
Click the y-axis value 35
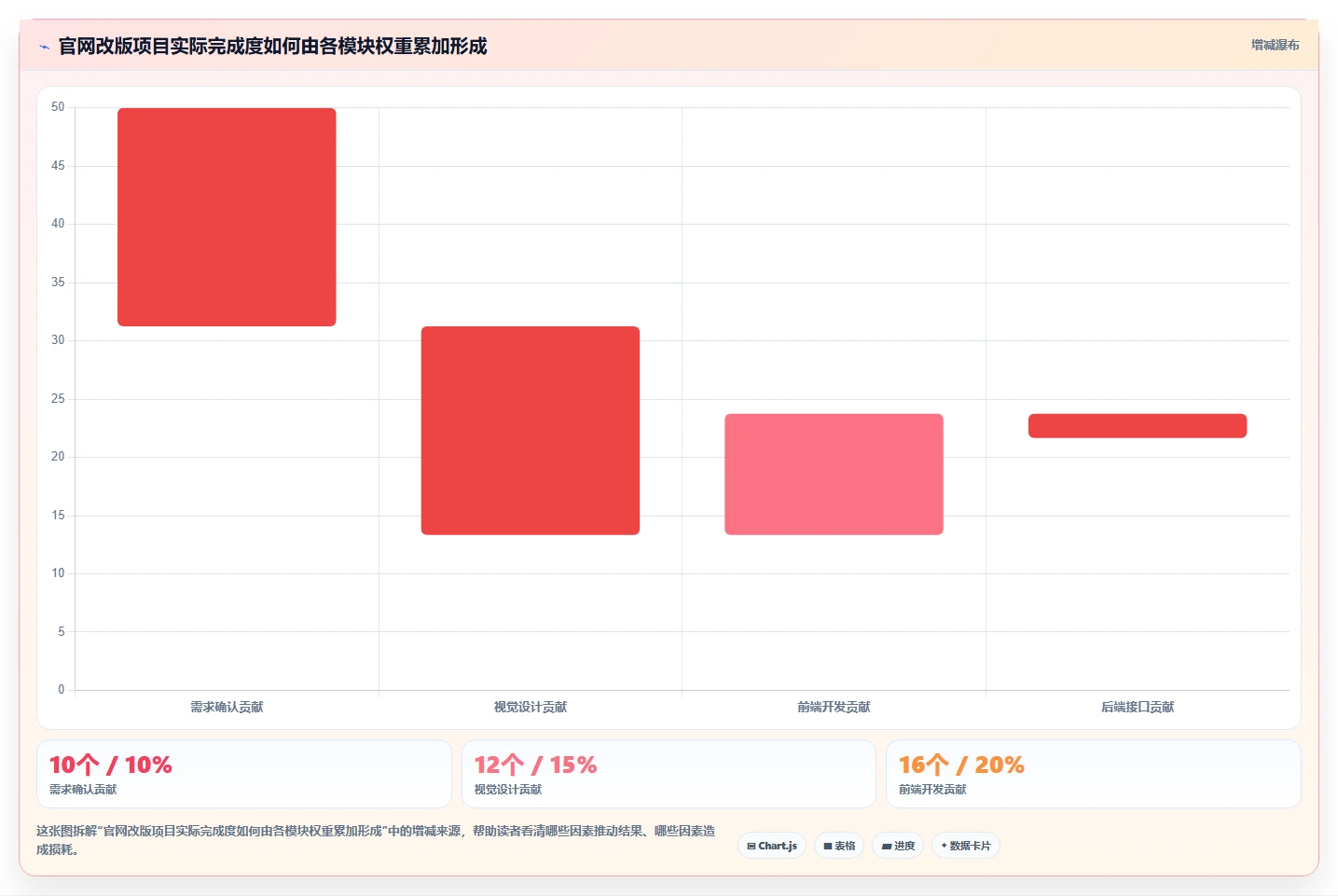(x=58, y=283)
